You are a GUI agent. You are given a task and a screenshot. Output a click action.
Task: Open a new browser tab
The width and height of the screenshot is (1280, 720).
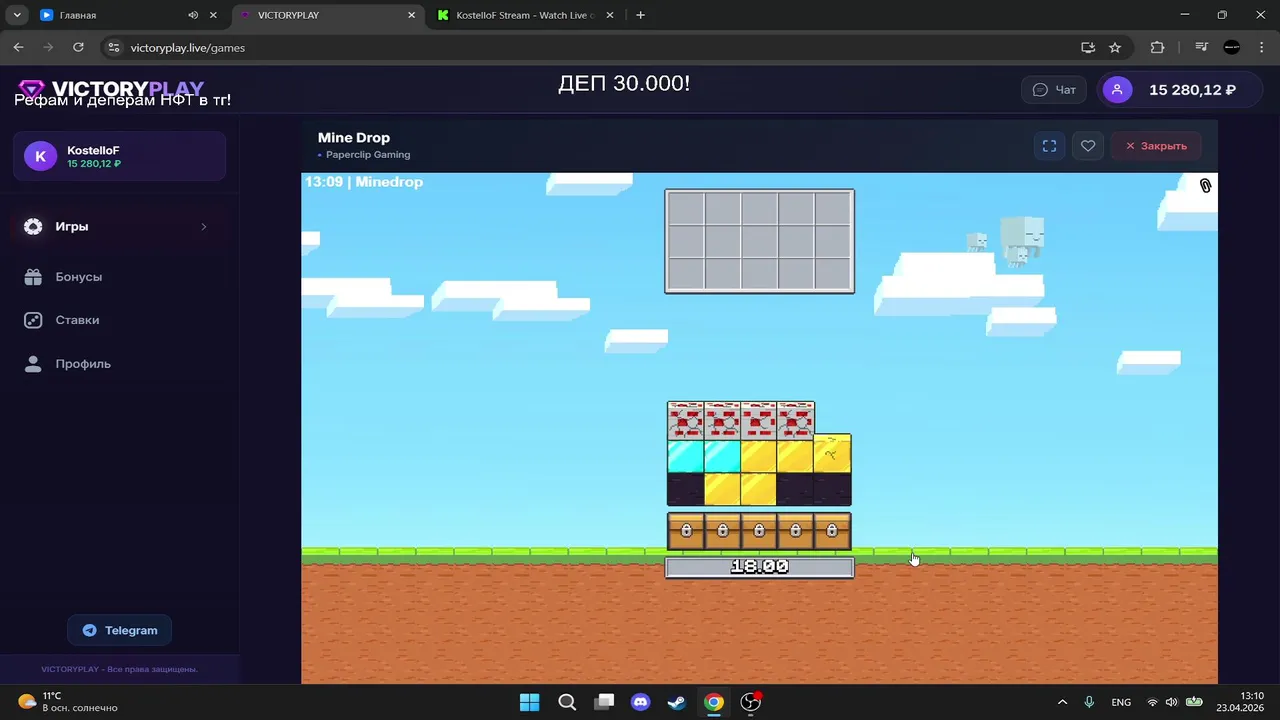click(640, 15)
